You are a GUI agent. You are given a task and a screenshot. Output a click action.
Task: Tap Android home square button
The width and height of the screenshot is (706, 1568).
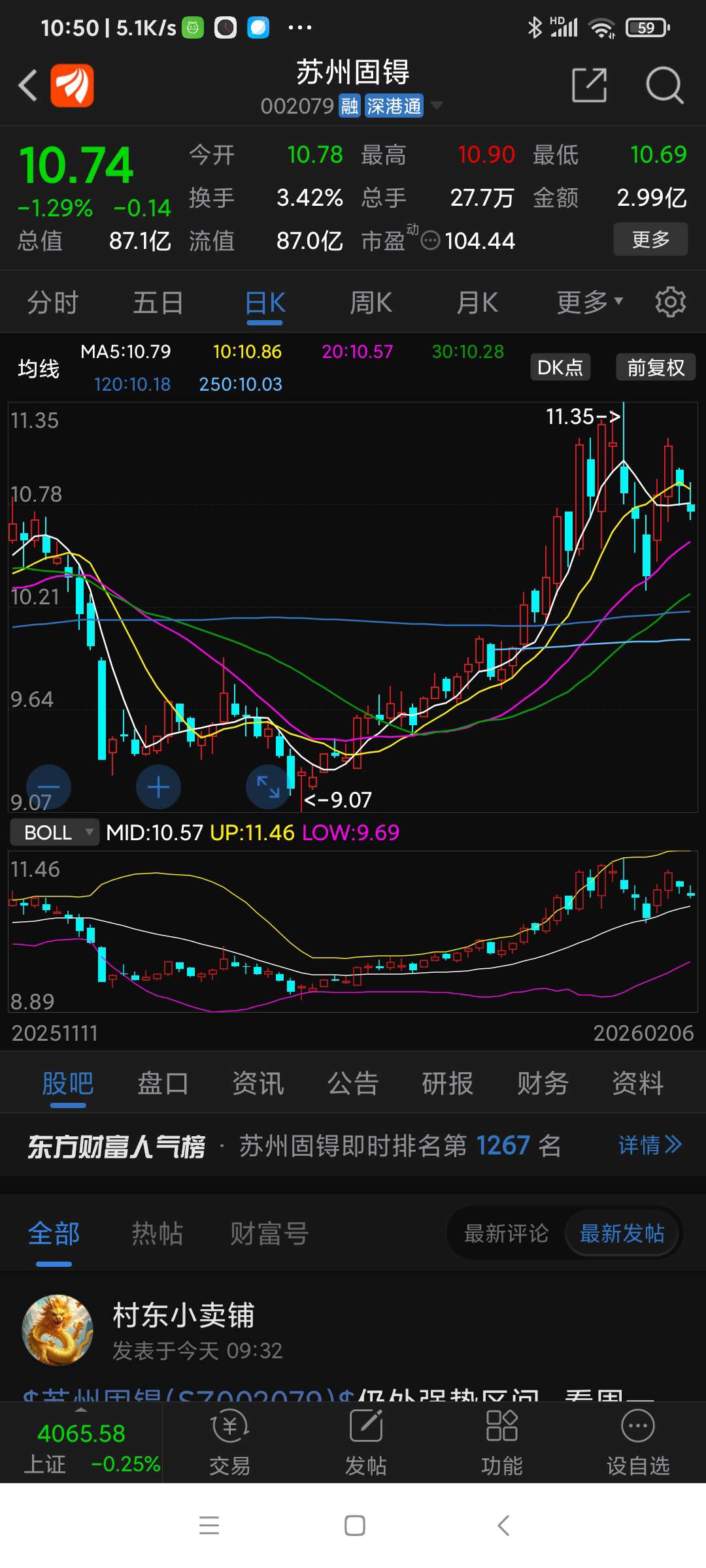(x=354, y=1526)
